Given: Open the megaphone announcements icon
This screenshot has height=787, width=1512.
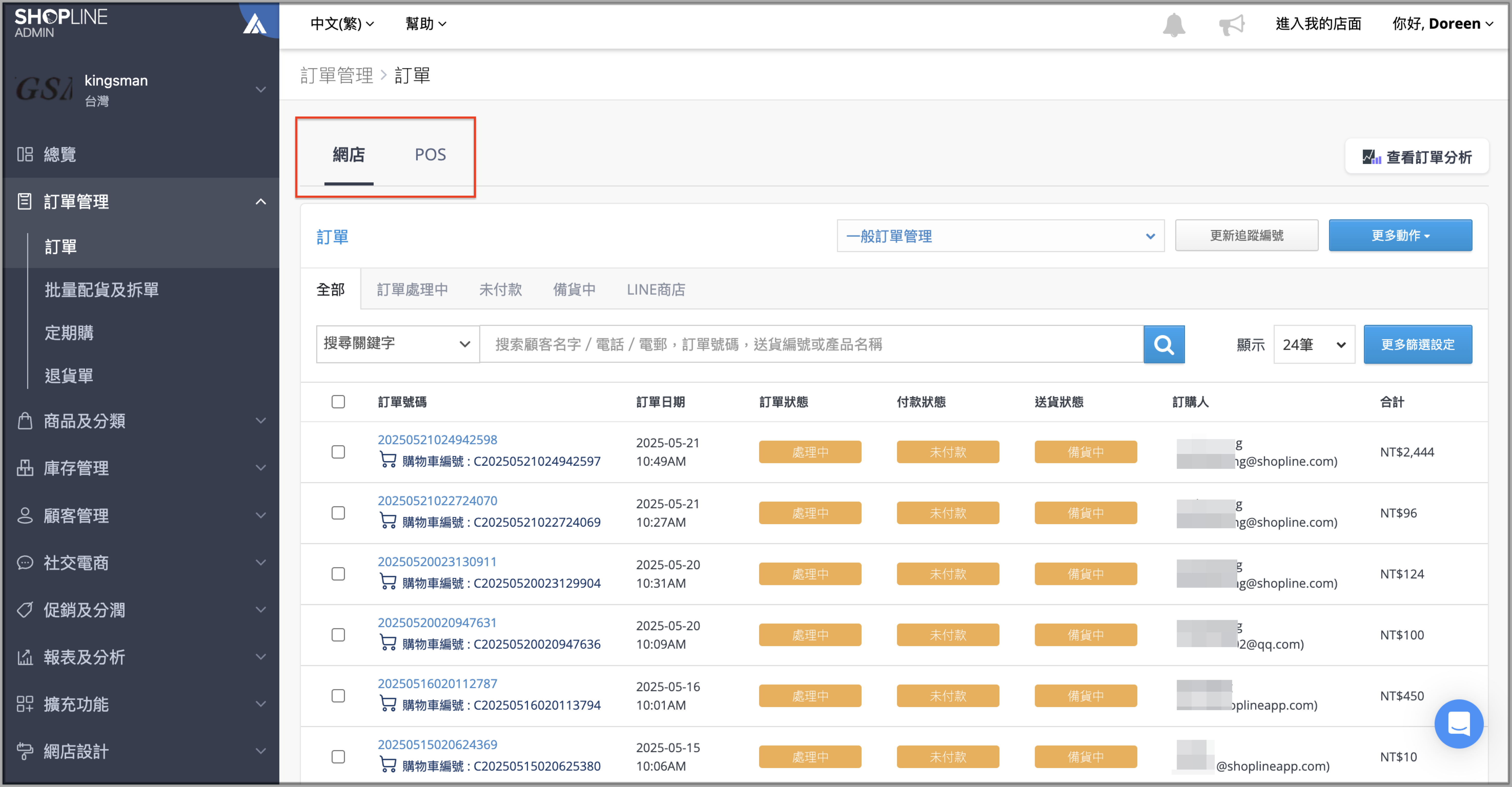Looking at the screenshot, I should (1231, 25).
